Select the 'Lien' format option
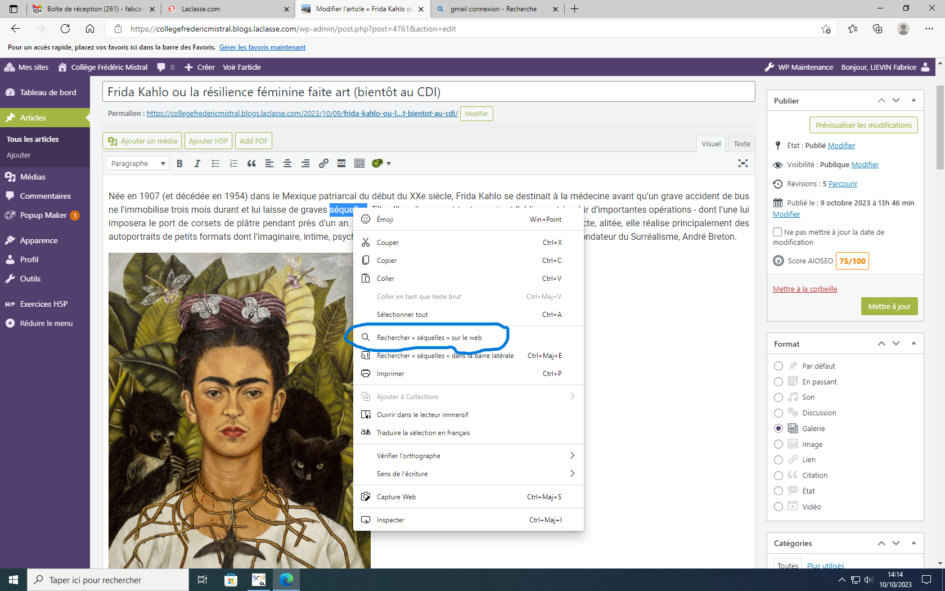Viewport: 945px width, 591px height. coord(778,460)
